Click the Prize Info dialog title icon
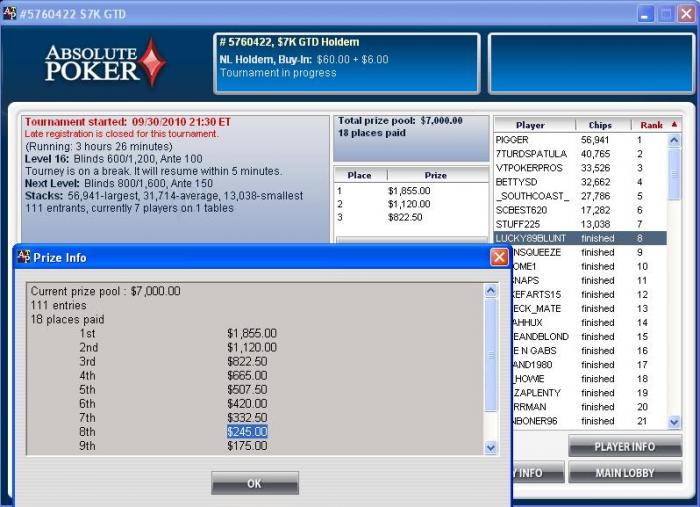This screenshot has width=700, height=507. (23, 257)
